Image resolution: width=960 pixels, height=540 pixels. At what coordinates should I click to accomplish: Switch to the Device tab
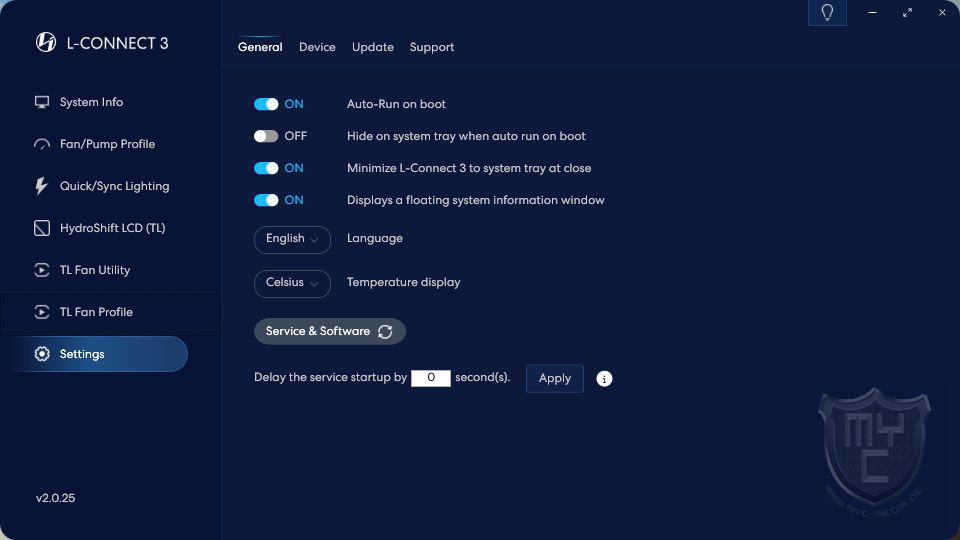click(317, 47)
